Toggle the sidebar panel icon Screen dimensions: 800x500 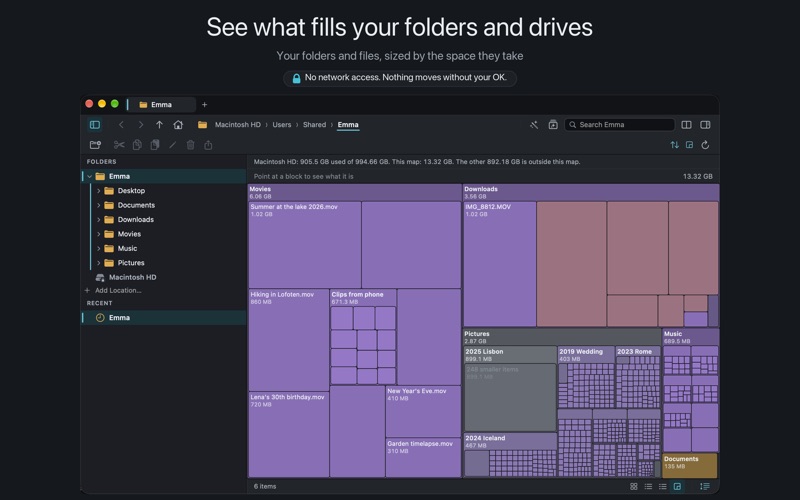pos(95,125)
